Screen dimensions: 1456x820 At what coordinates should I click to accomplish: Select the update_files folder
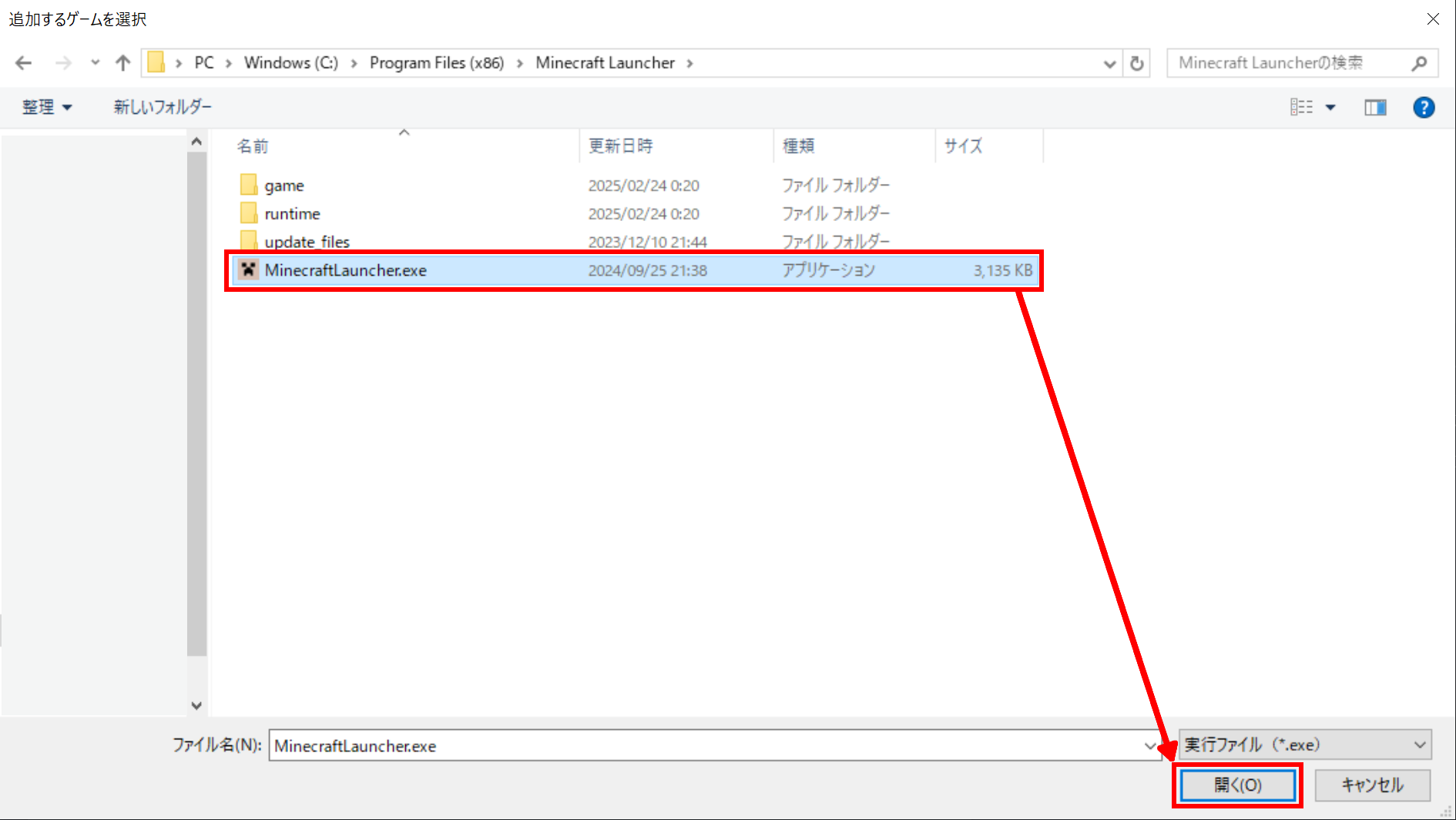(x=307, y=242)
